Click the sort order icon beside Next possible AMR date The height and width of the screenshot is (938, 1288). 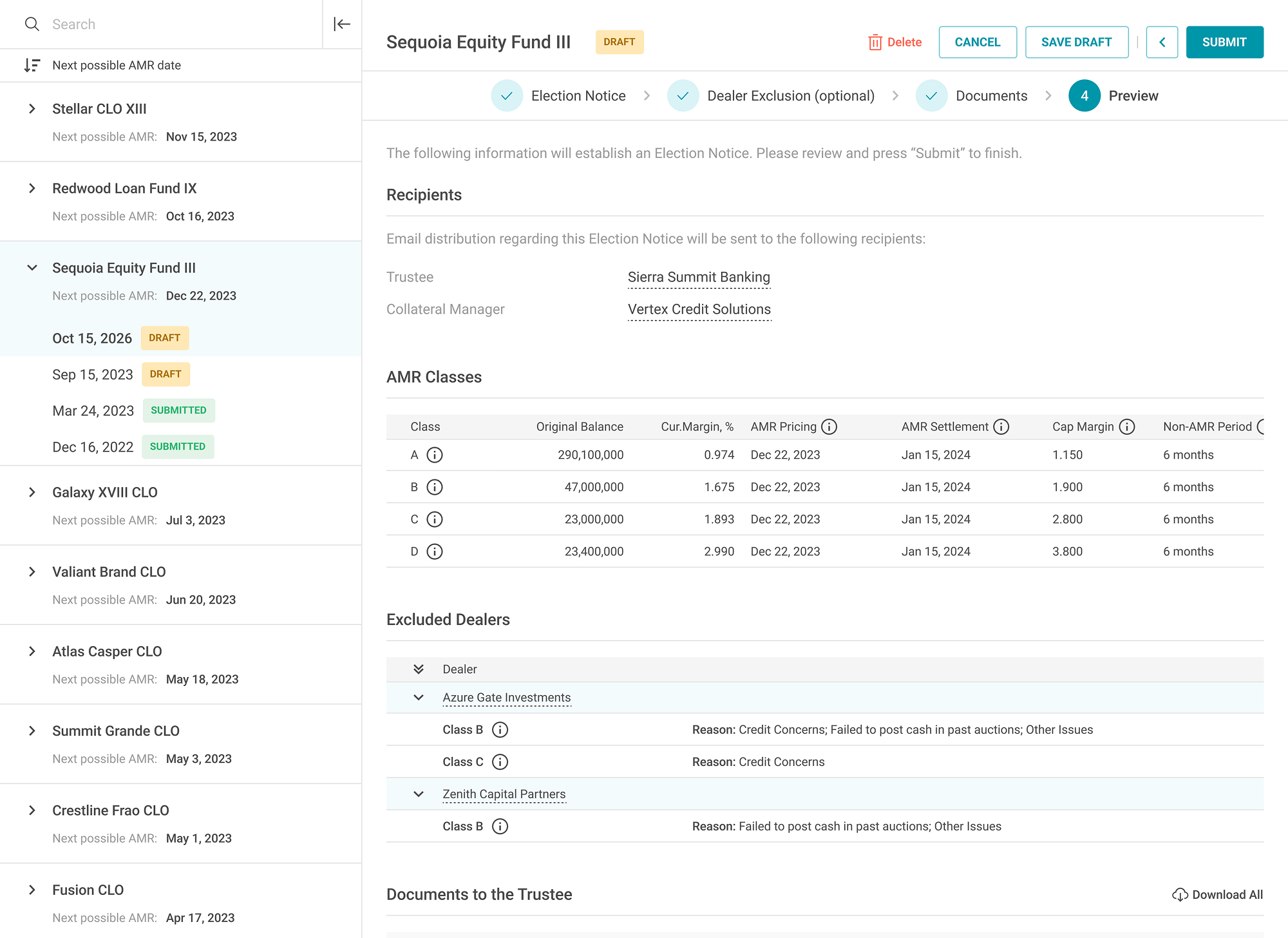tap(32, 65)
